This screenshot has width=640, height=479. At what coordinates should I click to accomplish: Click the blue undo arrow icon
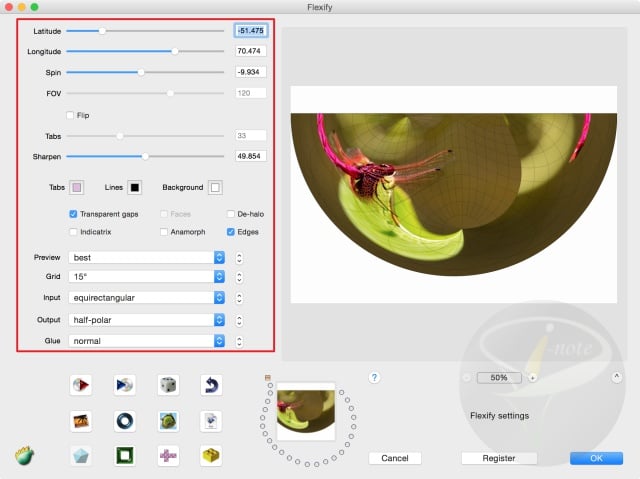[211, 384]
